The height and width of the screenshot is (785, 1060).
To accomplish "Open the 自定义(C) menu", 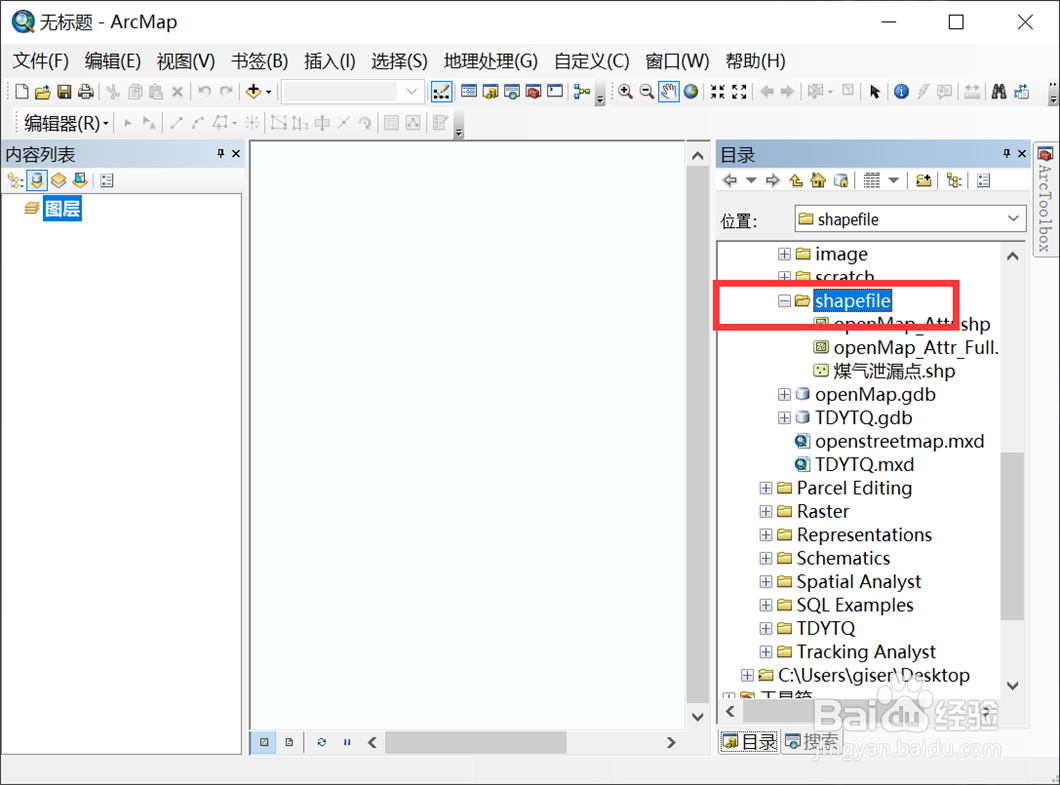I will [591, 61].
